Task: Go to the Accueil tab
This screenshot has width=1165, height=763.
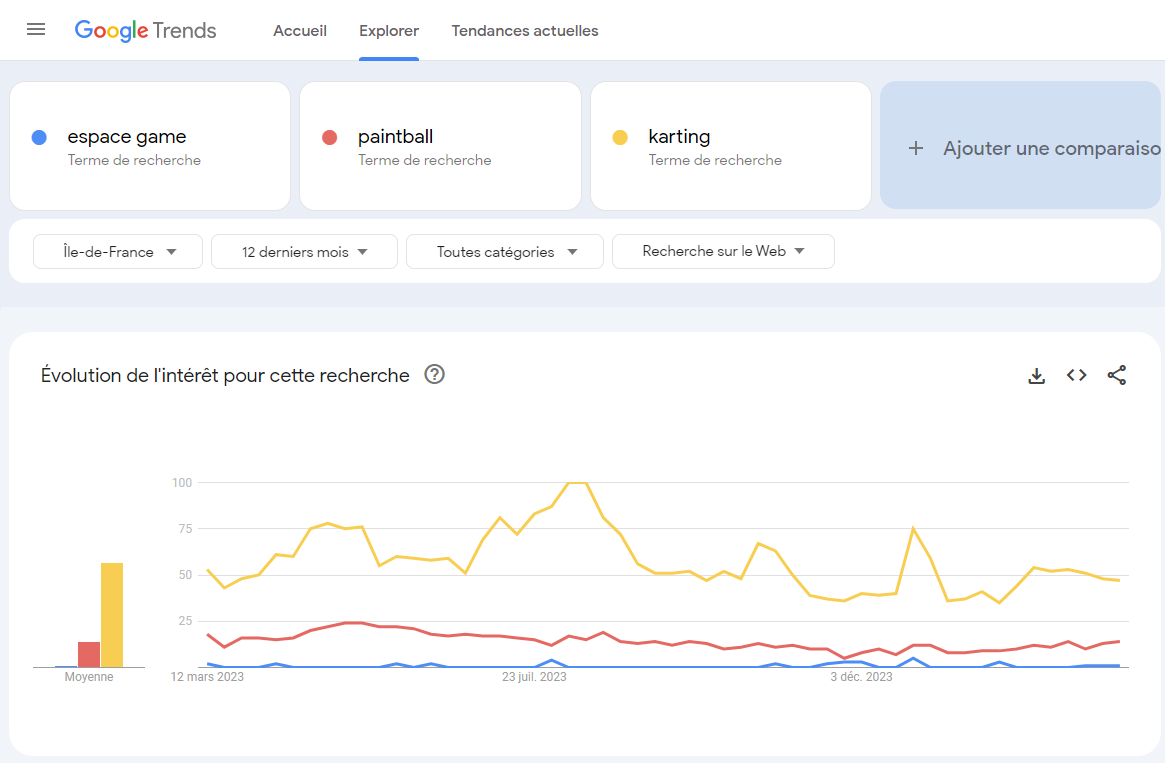Action: 300,30
